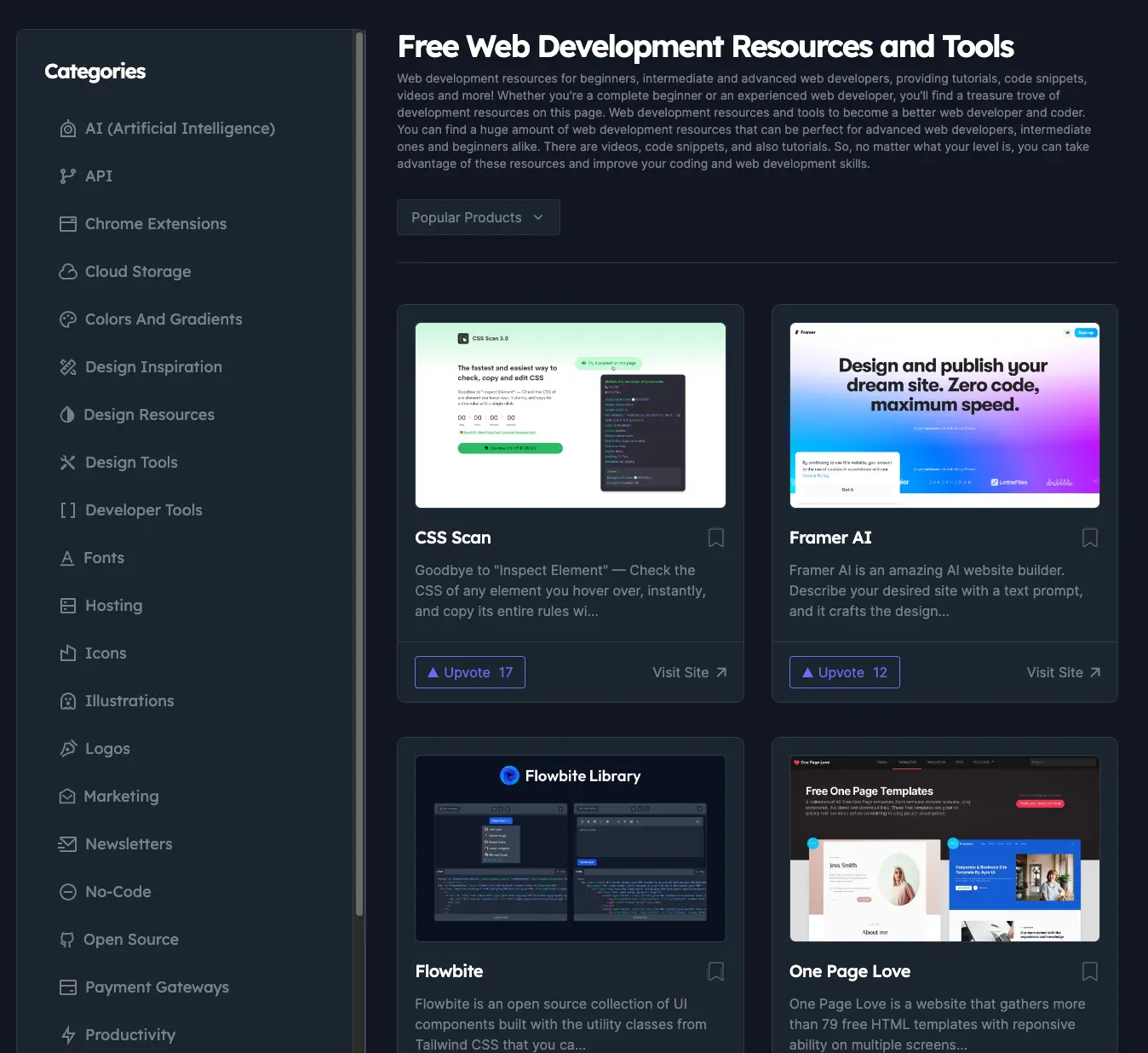
Task: Click the Payment Gateways card icon
Action: point(68,987)
